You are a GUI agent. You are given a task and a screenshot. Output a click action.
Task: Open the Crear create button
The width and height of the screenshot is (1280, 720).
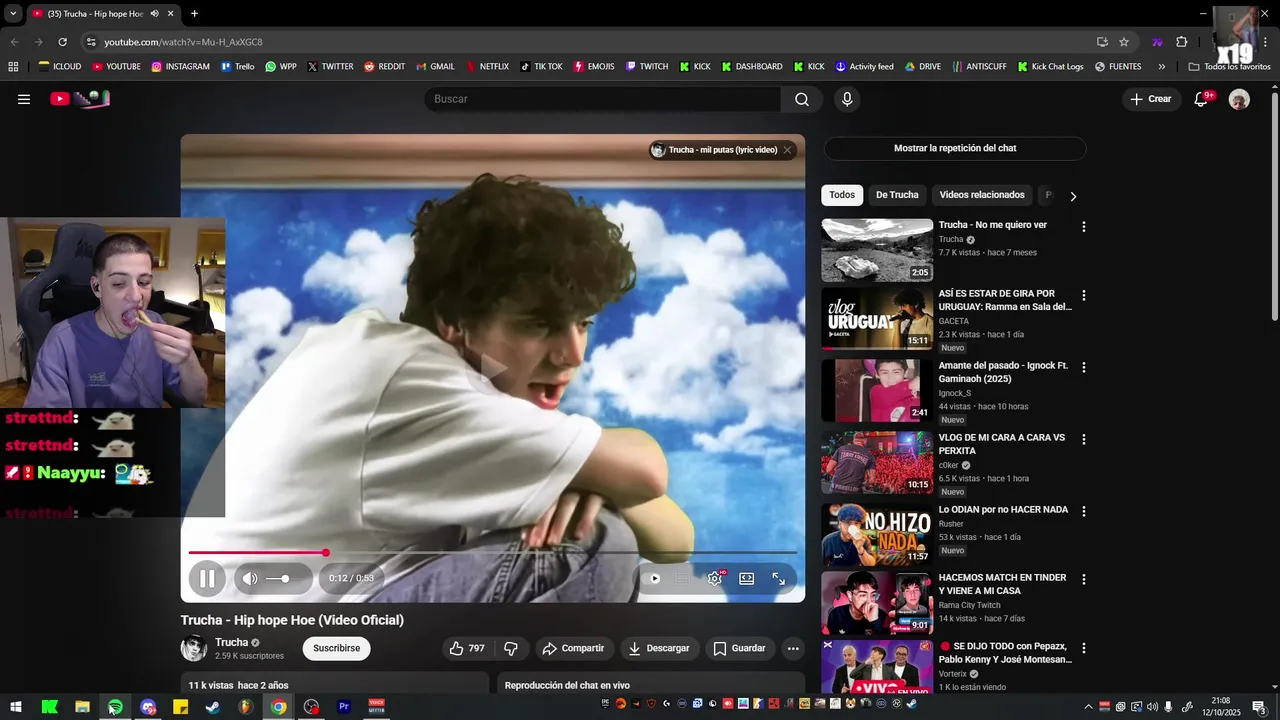(1151, 99)
